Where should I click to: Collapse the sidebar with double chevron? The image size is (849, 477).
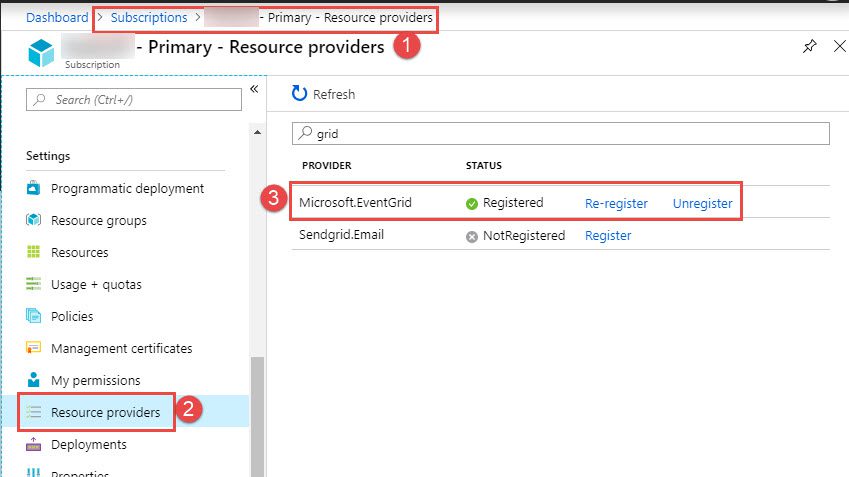(x=254, y=89)
